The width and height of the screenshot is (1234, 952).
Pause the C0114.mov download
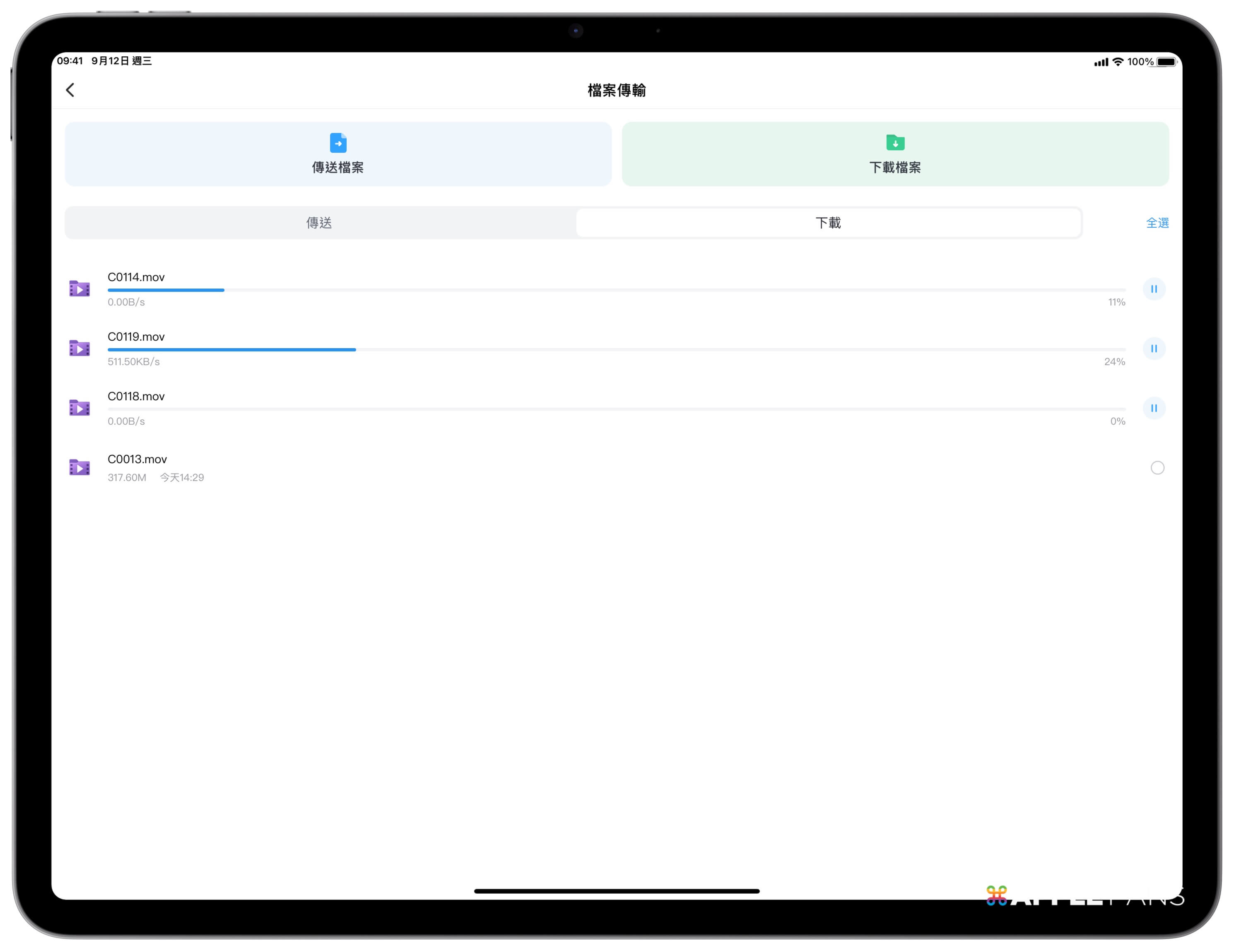pyautogui.click(x=1154, y=289)
